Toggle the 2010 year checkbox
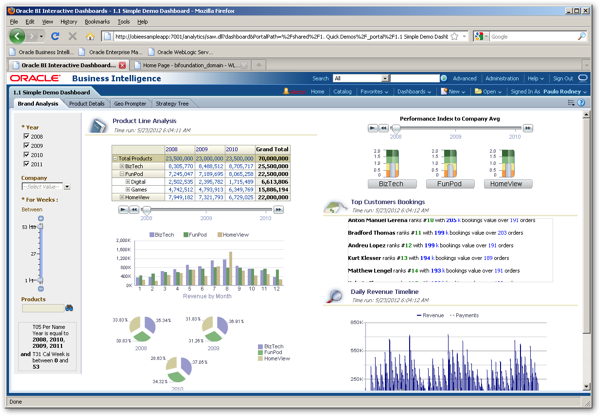This screenshot has height=416, width=600. (x=26, y=155)
